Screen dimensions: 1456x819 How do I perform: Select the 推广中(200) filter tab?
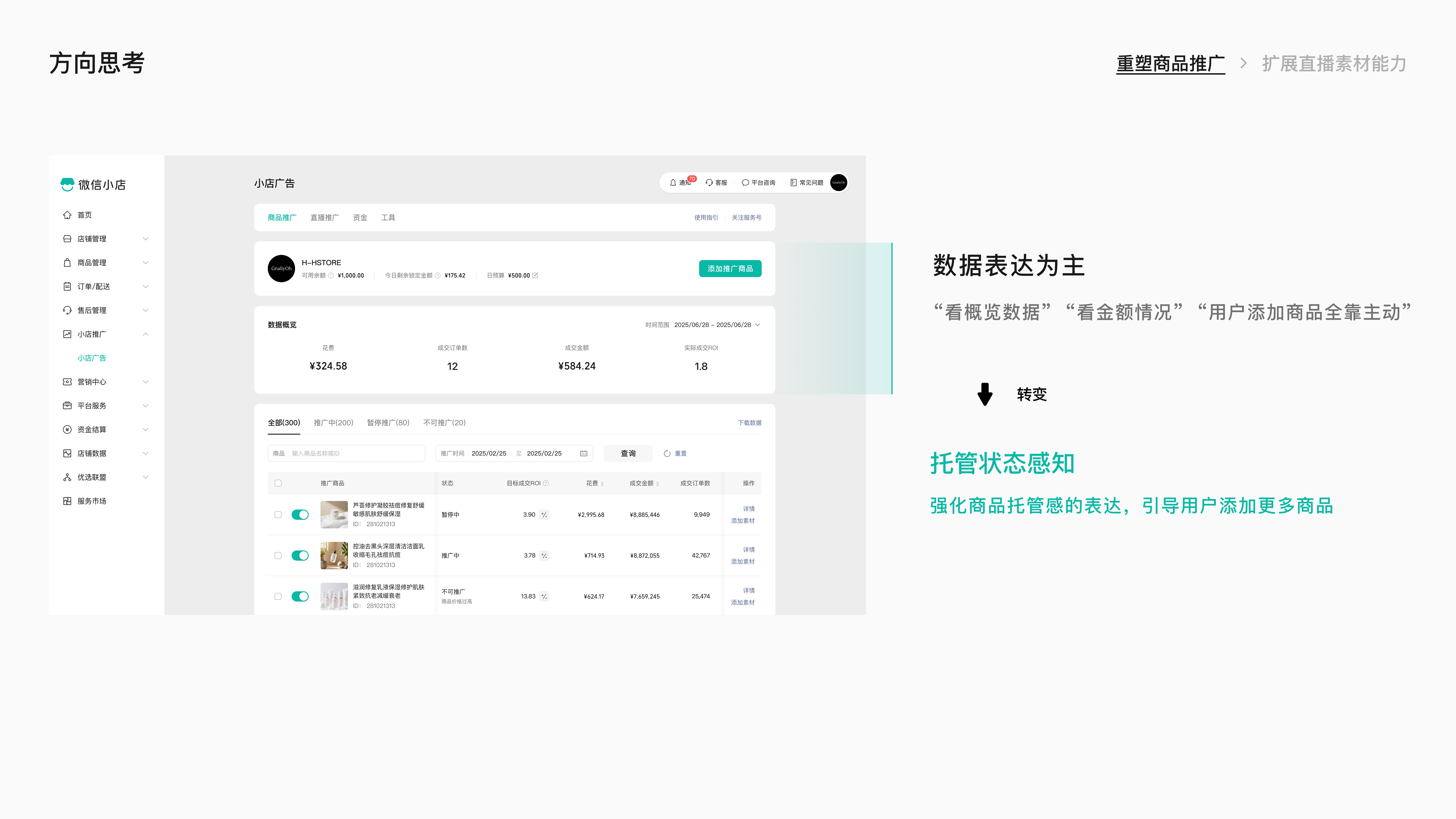[x=333, y=423]
